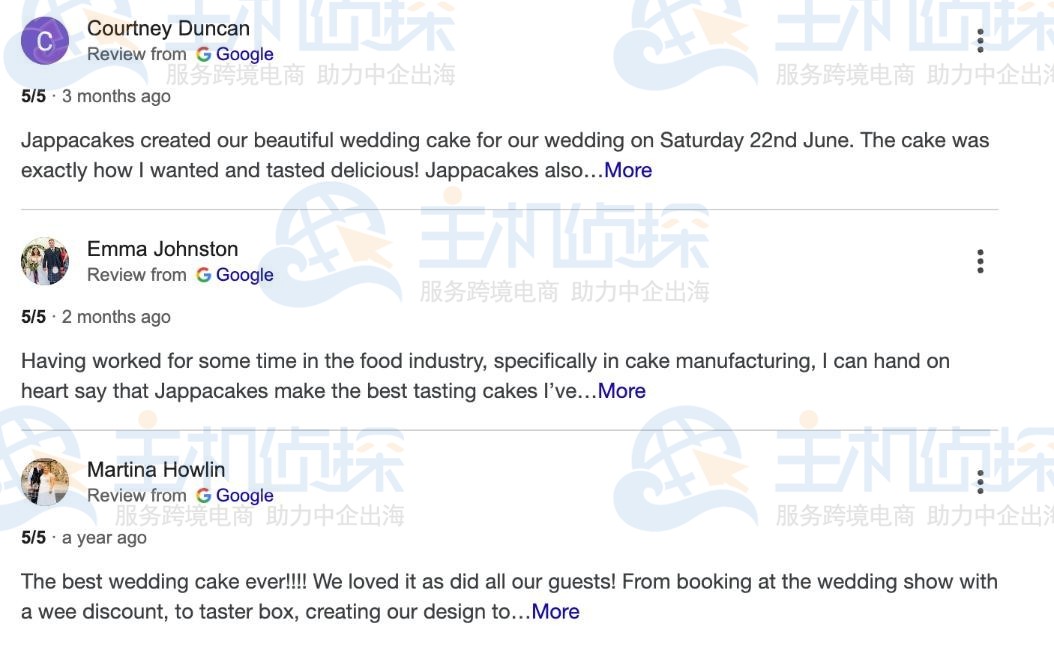1054x651 pixels.
Task: Open Martina Howlin's reviewer name
Action: pos(156,469)
